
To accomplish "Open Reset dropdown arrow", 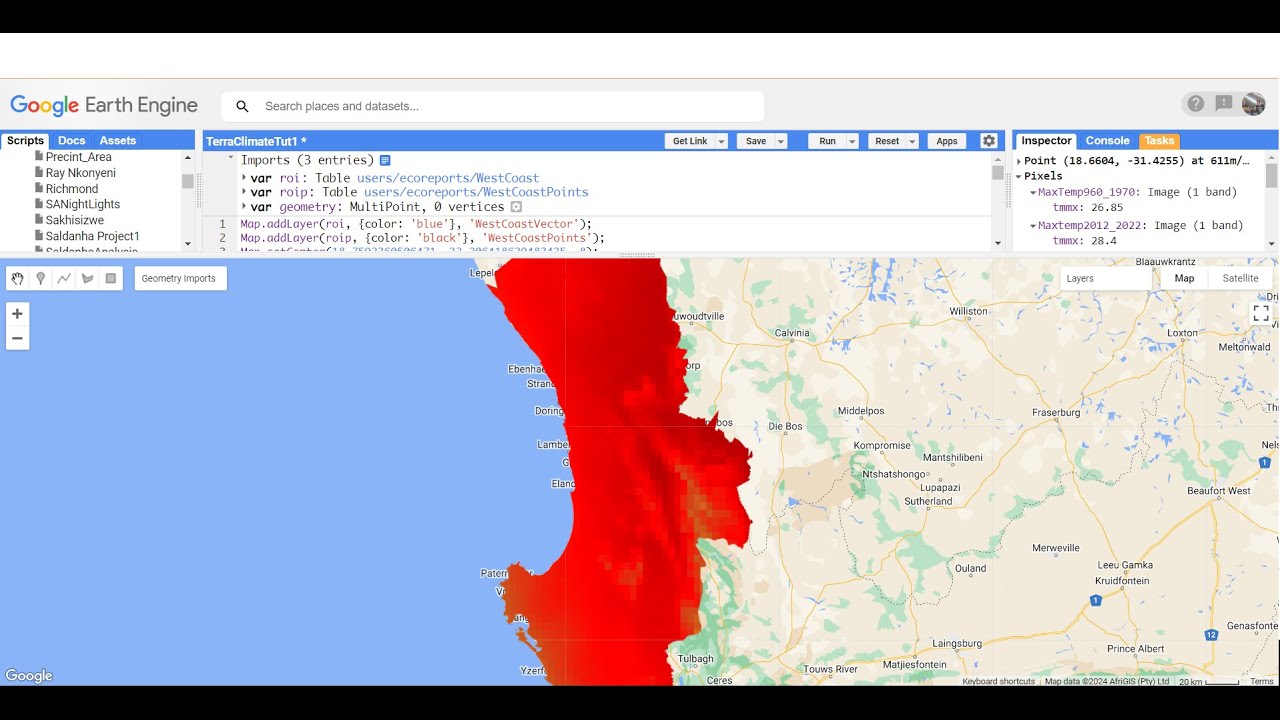I will point(912,141).
